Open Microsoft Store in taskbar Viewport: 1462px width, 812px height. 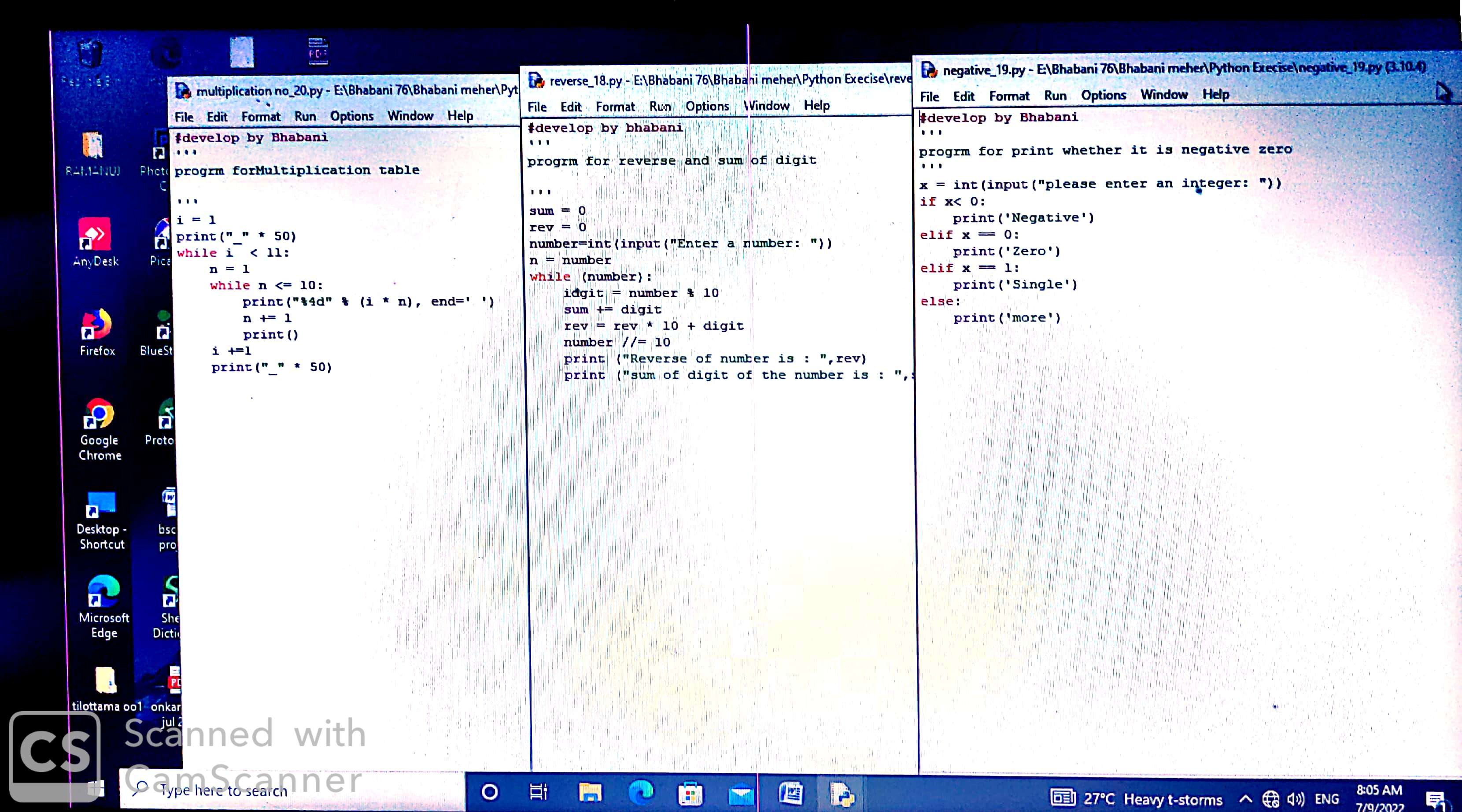[x=690, y=794]
